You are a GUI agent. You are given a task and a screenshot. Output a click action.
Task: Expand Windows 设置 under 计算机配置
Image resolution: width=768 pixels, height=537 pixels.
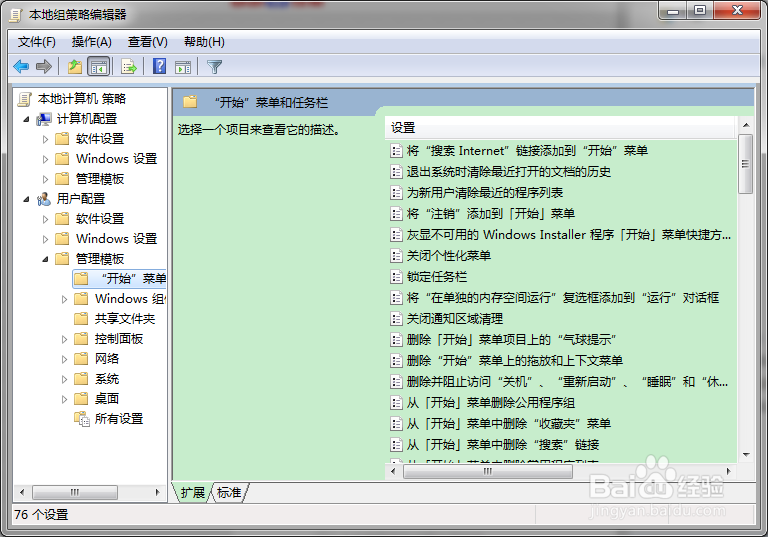(x=46, y=159)
